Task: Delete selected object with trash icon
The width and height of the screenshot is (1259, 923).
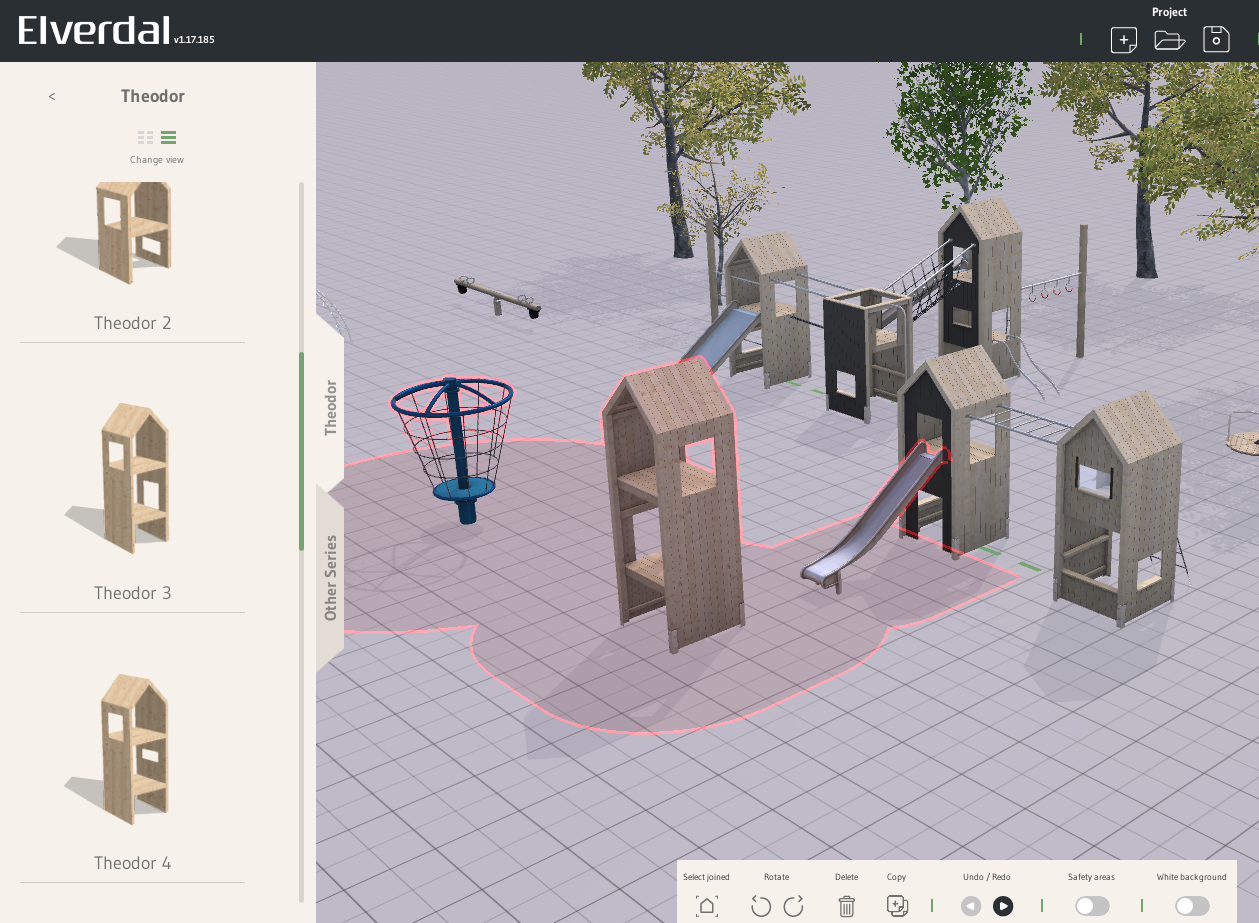Action: tap(846, 906)
